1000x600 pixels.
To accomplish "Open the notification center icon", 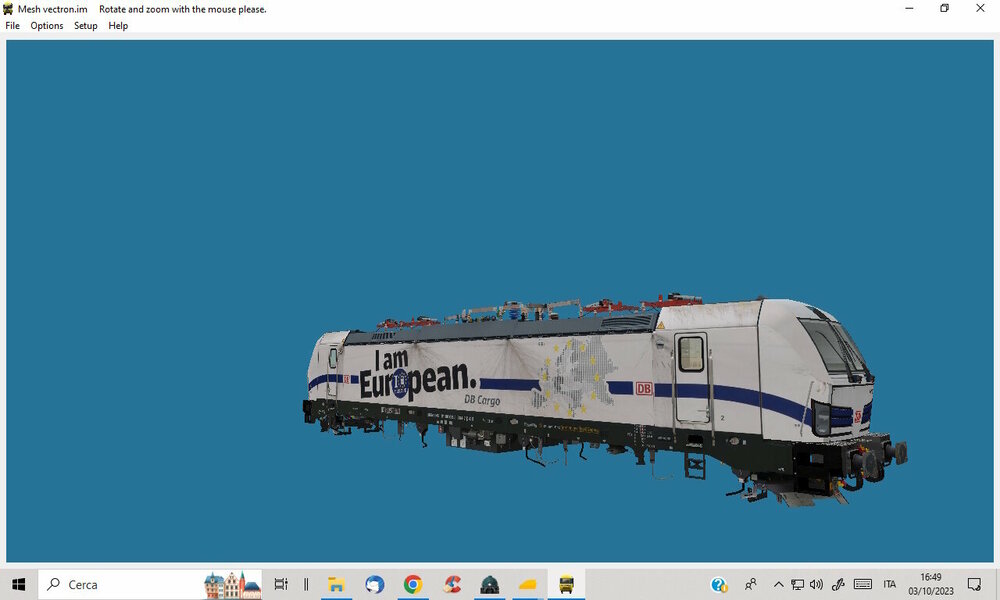I will coord(974,584).
